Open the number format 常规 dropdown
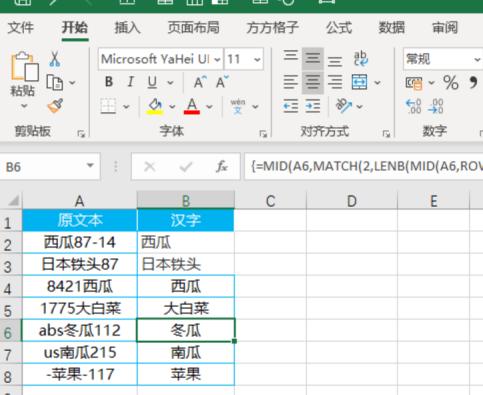 (x=477, y=60)
